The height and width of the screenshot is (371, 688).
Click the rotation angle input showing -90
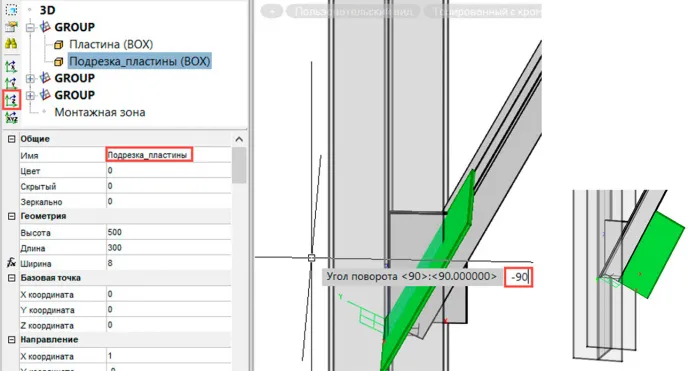(519, 277)
